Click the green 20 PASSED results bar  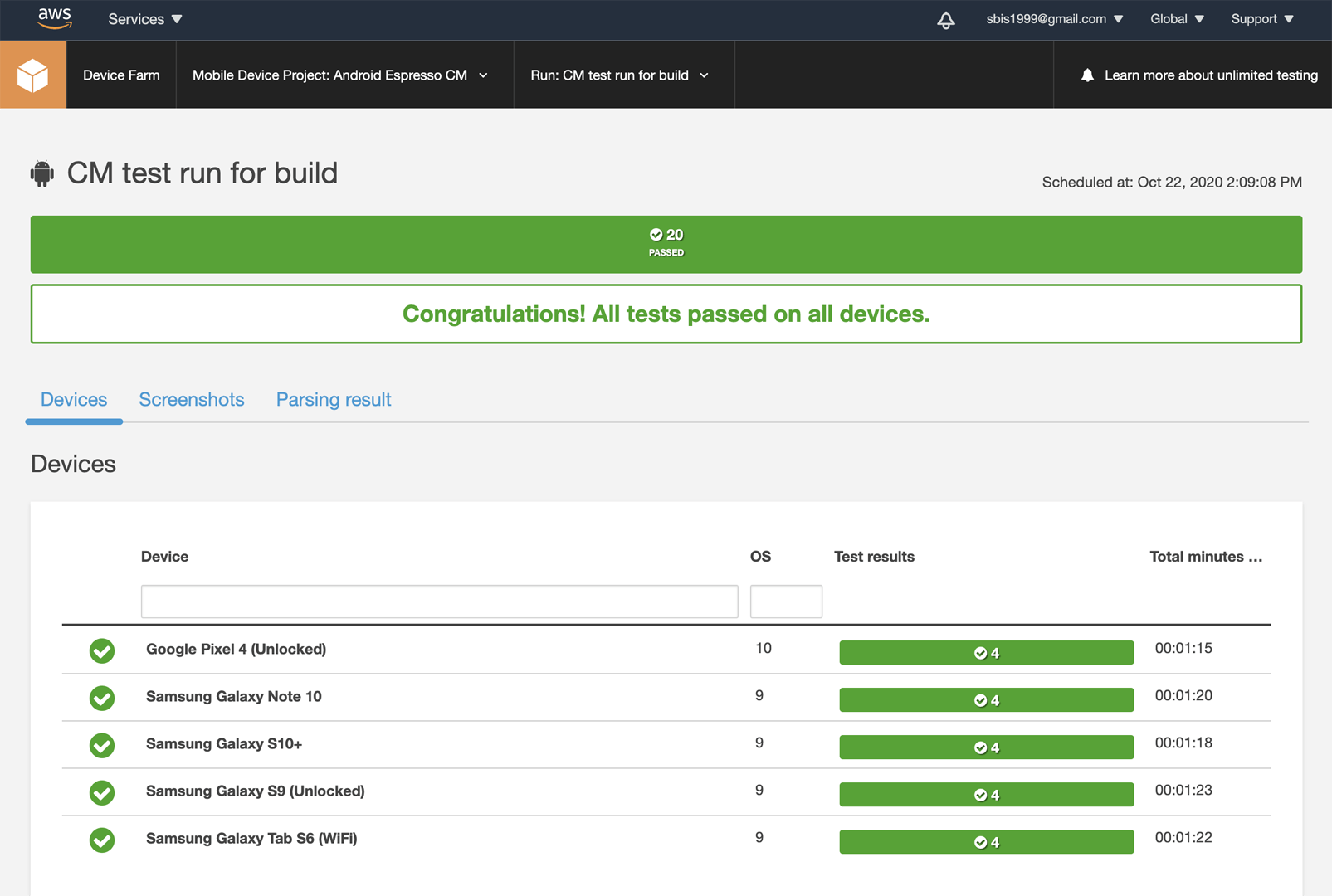tap(666, 245)
